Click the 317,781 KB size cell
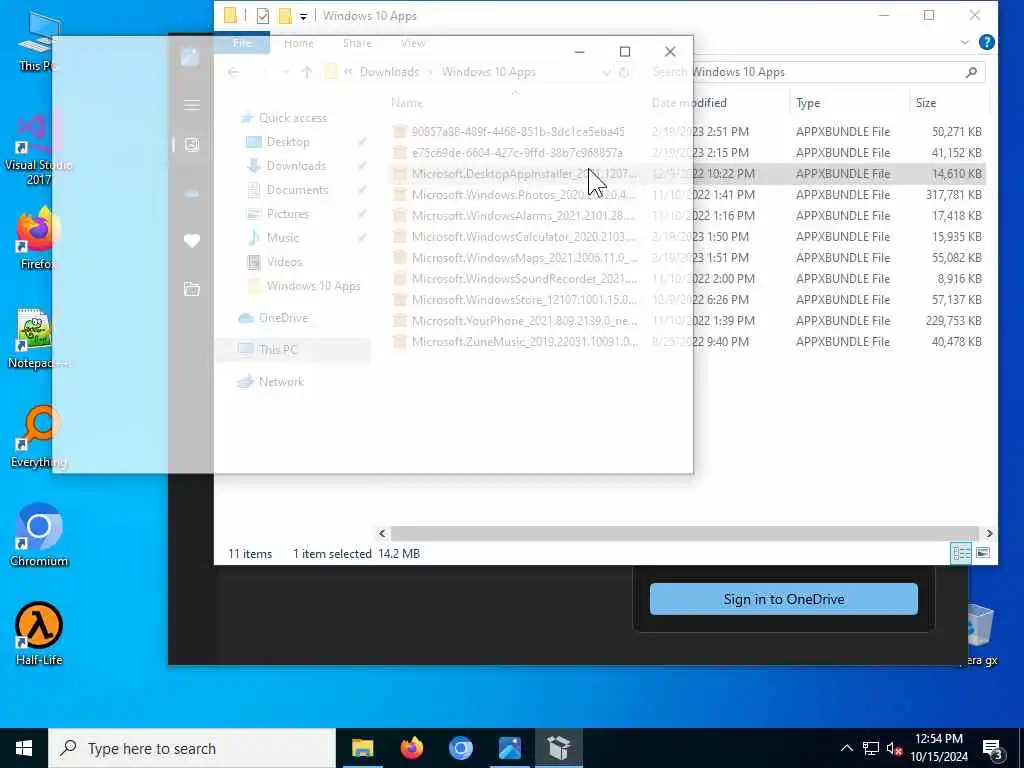The height and width of the screenshot is (768, 1024). pos(953,195)
